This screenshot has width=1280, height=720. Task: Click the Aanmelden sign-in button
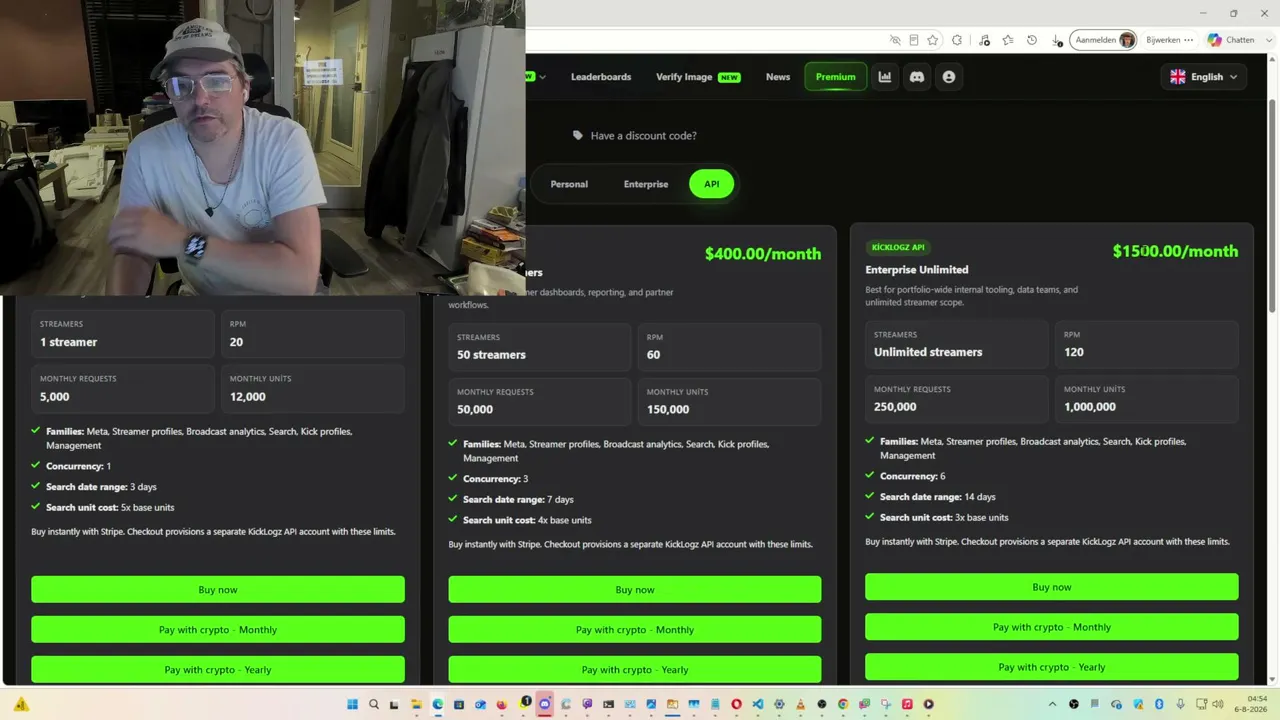click(1104, 40)
